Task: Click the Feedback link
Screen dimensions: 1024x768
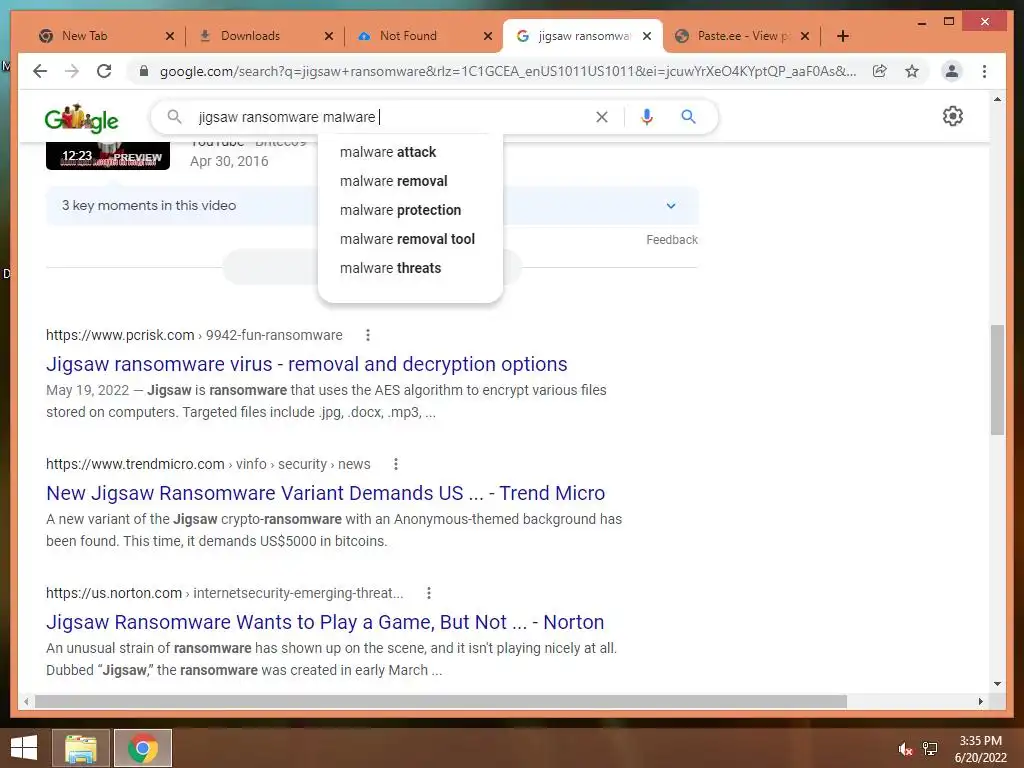Action: click(672, 240)
